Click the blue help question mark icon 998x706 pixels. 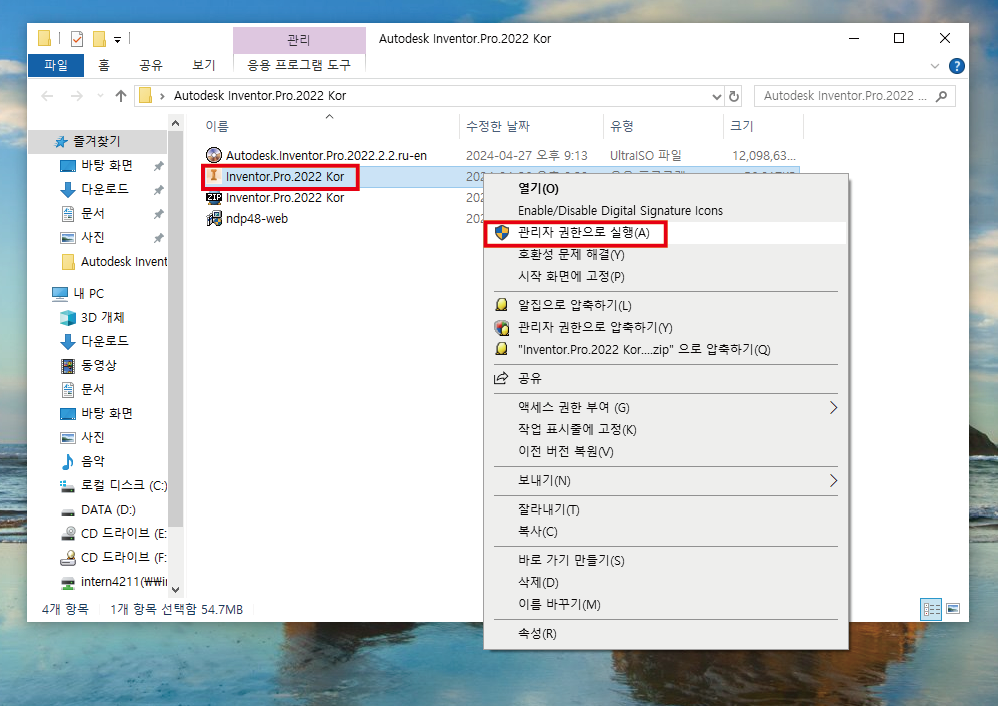point(956,66)
